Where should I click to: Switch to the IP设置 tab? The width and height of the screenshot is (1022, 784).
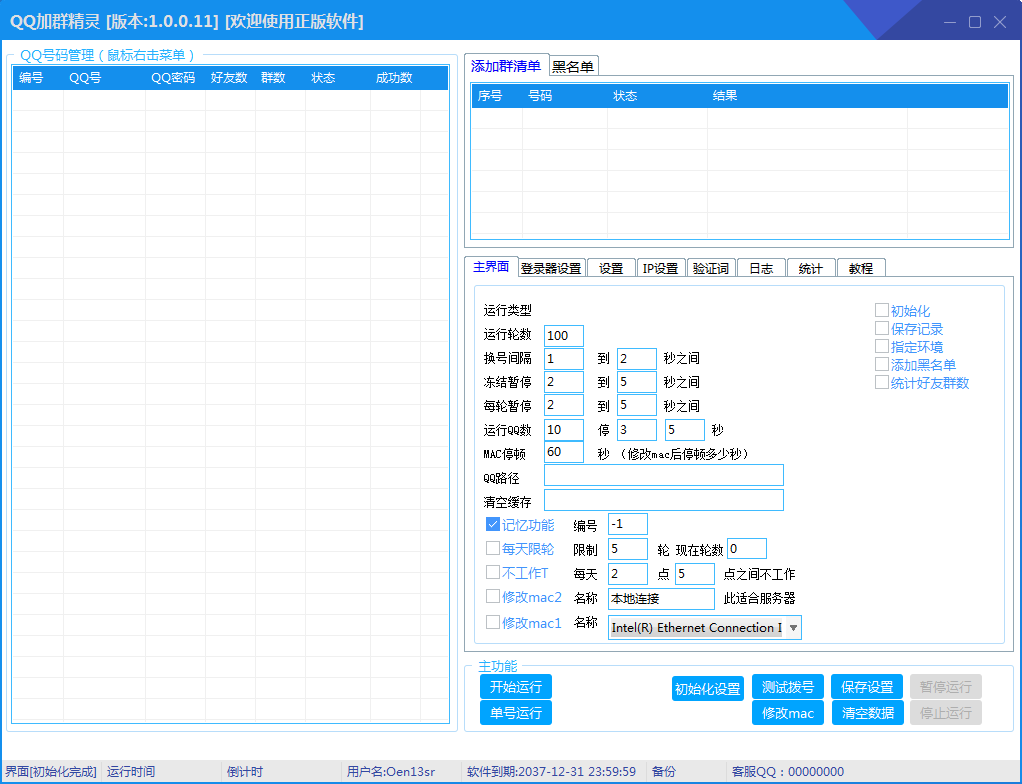click(x=660, y=268)
